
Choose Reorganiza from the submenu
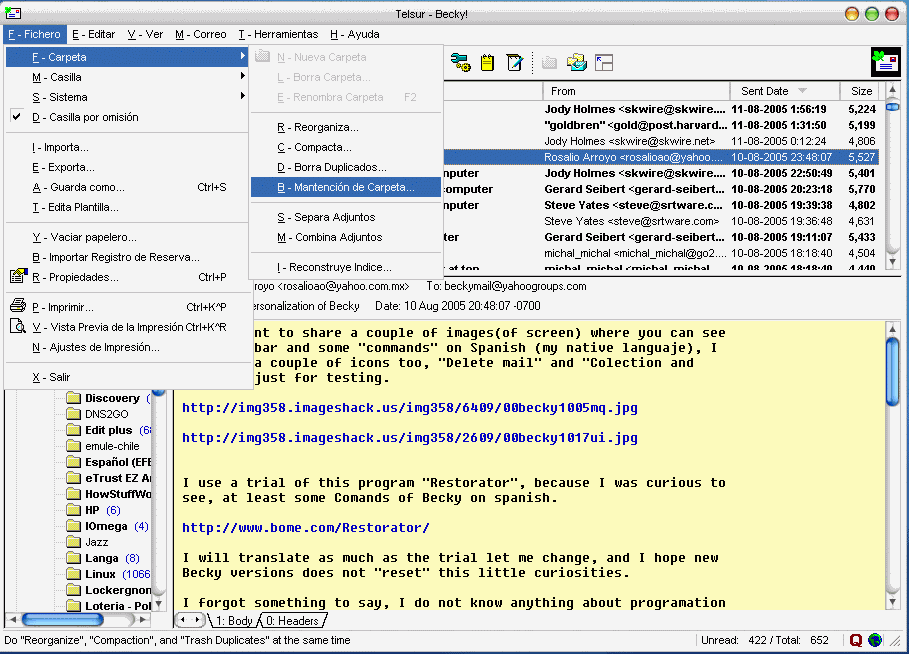[x=346, y=127]
